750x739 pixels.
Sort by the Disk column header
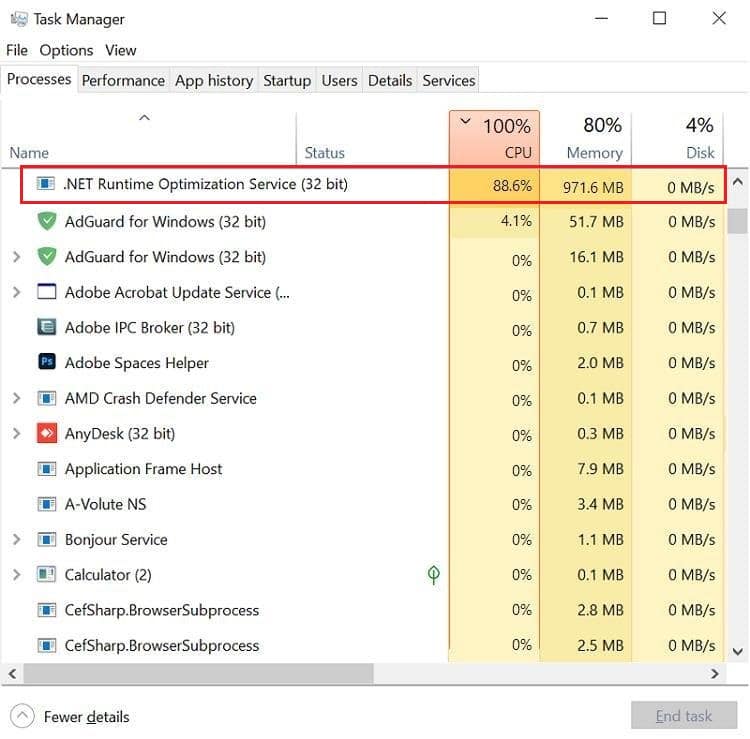point(677,139)
